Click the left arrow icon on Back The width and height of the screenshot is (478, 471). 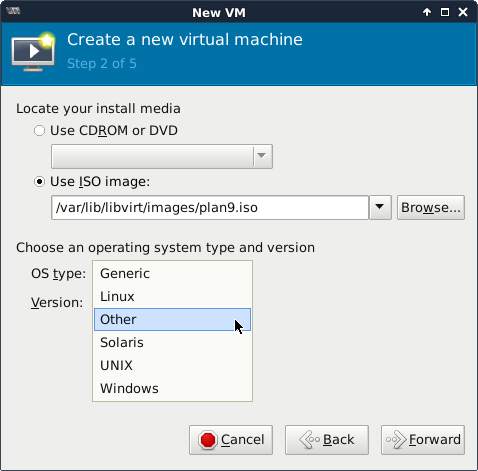[x=310, y=440]
